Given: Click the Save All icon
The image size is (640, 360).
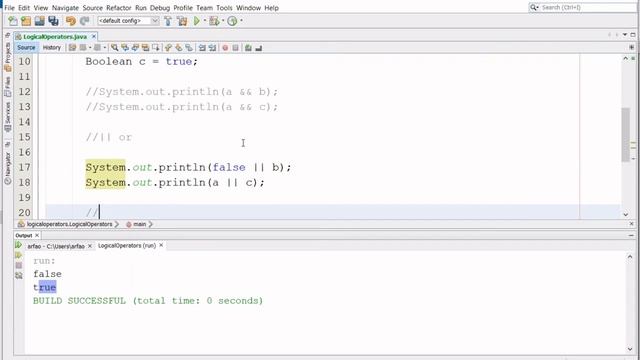Looking at the screenshot, I should coord(53,21).
